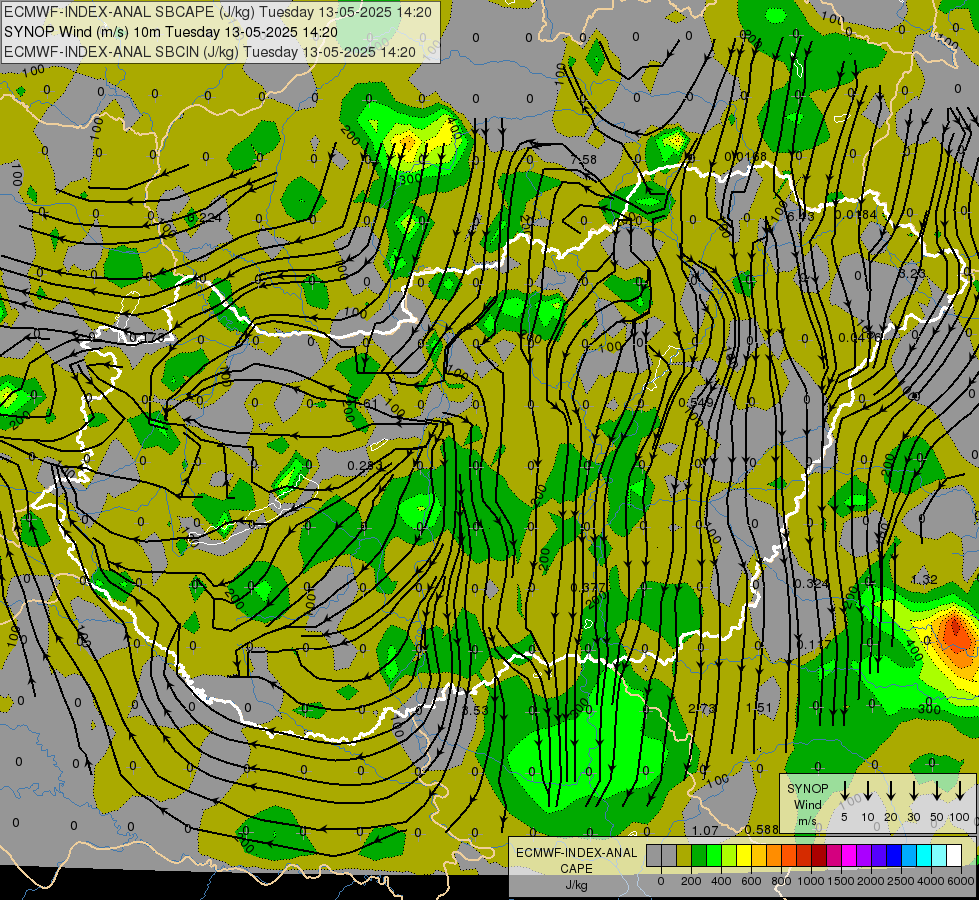Click the '1.32' value on the map
The width and height of the screenshot is (979, 900).
tap(924, 580)
